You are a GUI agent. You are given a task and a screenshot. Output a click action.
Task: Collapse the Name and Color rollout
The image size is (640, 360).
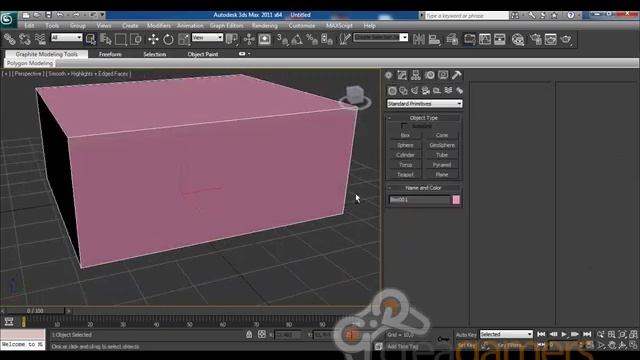click(x=423, y=188)
